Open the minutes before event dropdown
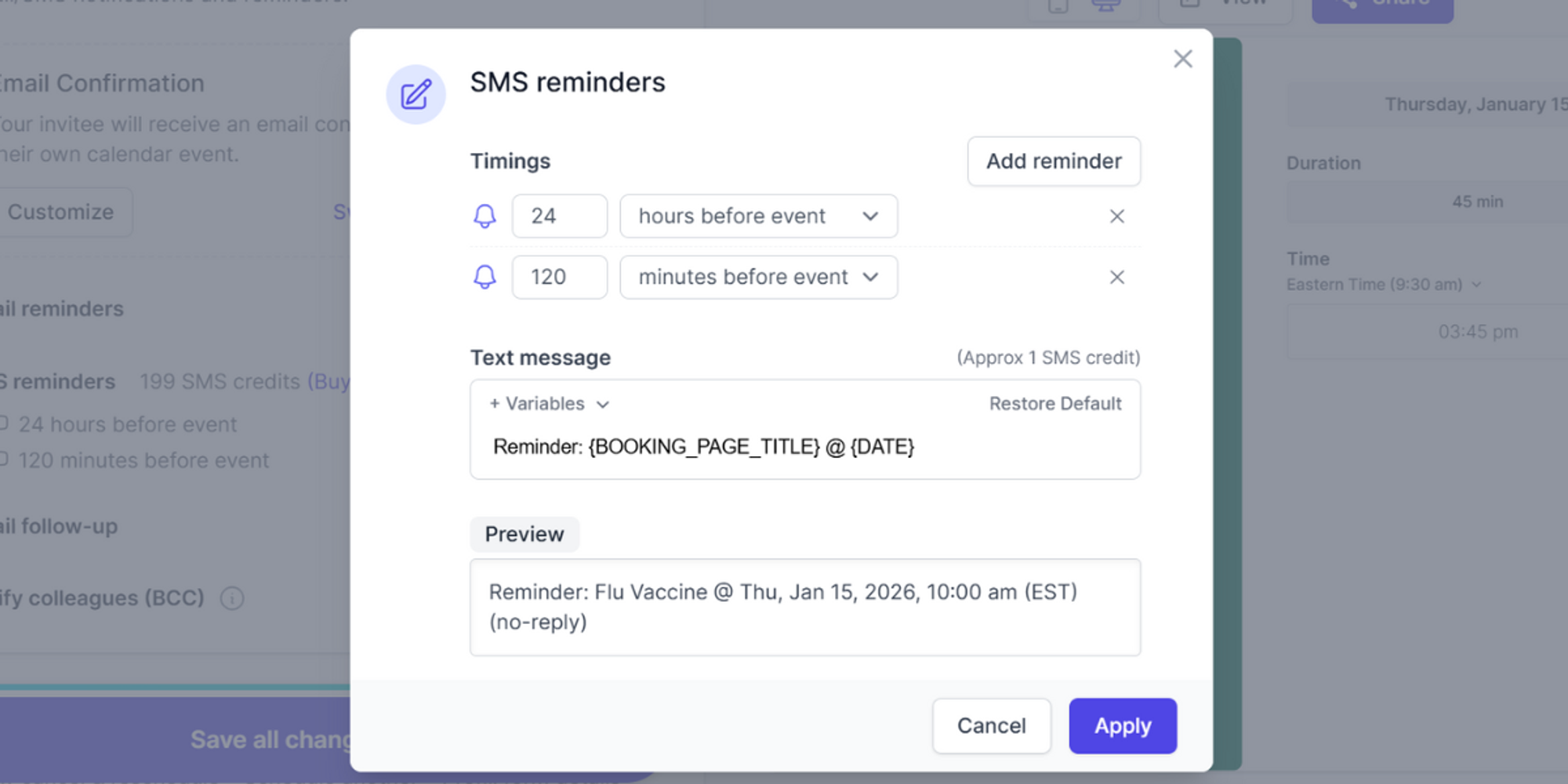Screen dimensions: 1568x784 tap(757, 277)
